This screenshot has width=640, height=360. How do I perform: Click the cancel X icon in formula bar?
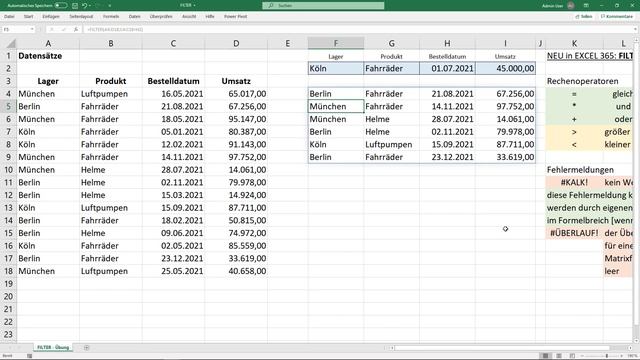52,29
